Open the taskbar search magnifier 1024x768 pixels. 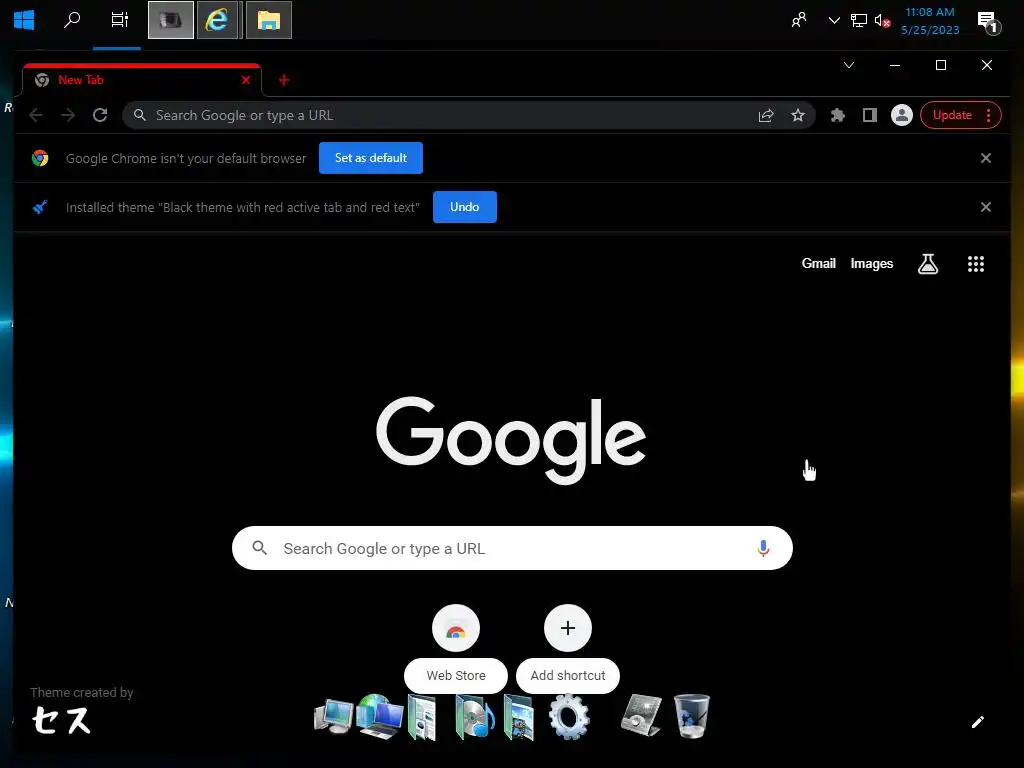tap(72, 20)
